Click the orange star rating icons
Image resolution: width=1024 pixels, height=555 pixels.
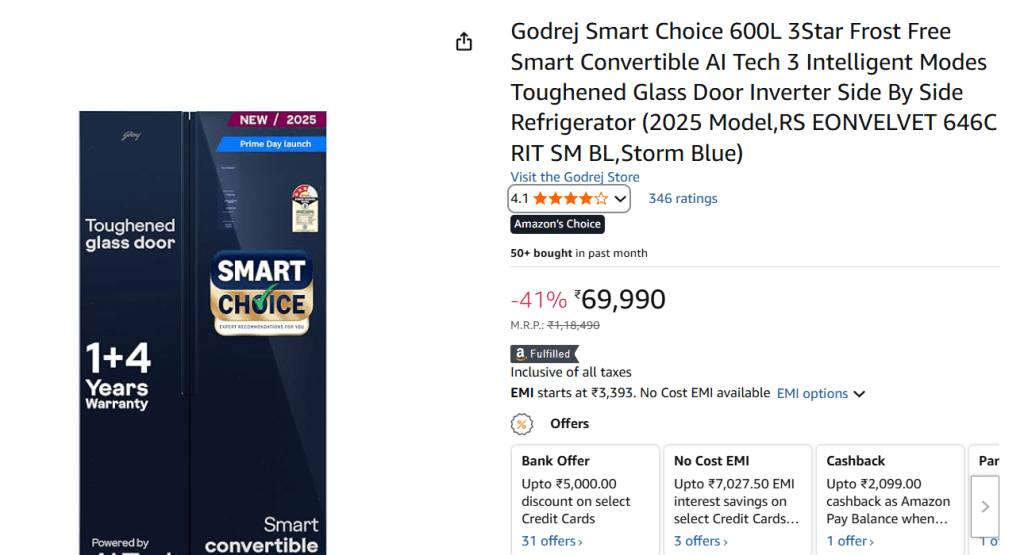tap(570, 199)
